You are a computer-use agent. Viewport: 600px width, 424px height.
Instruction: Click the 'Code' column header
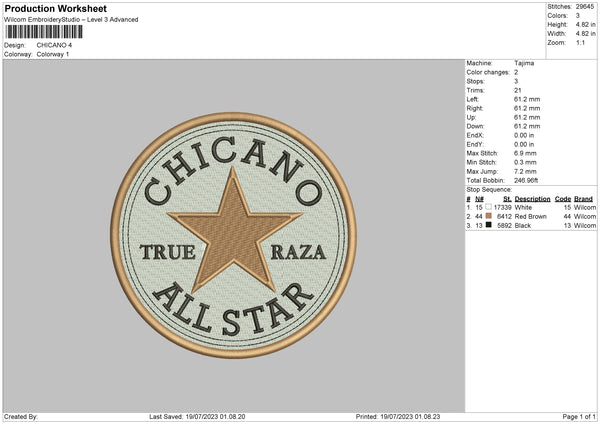point(563,199)
